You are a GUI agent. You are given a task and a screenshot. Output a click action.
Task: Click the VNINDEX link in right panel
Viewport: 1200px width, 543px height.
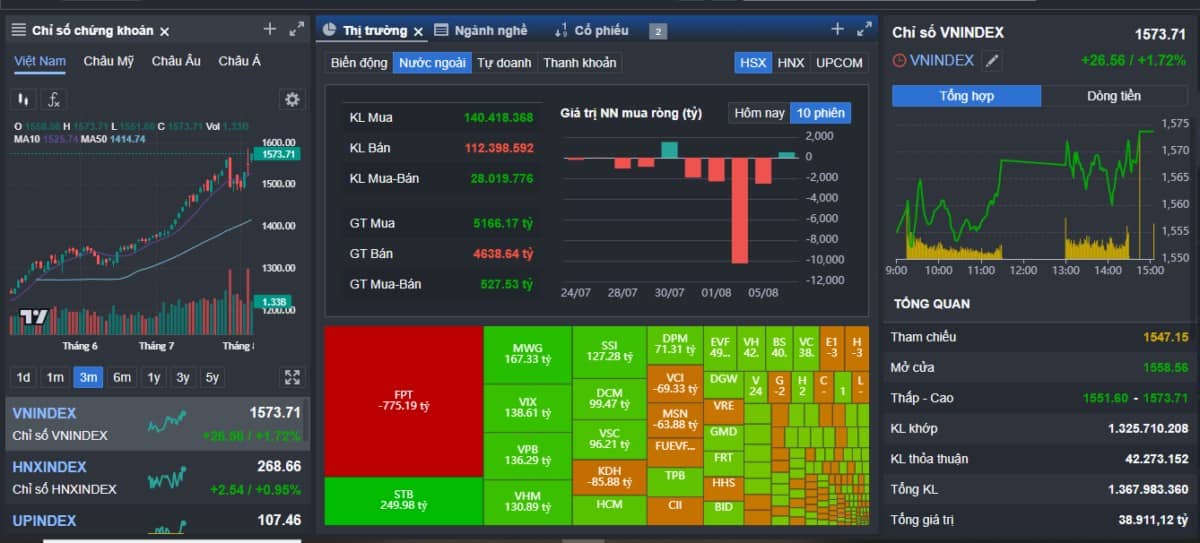click(942, 60)
